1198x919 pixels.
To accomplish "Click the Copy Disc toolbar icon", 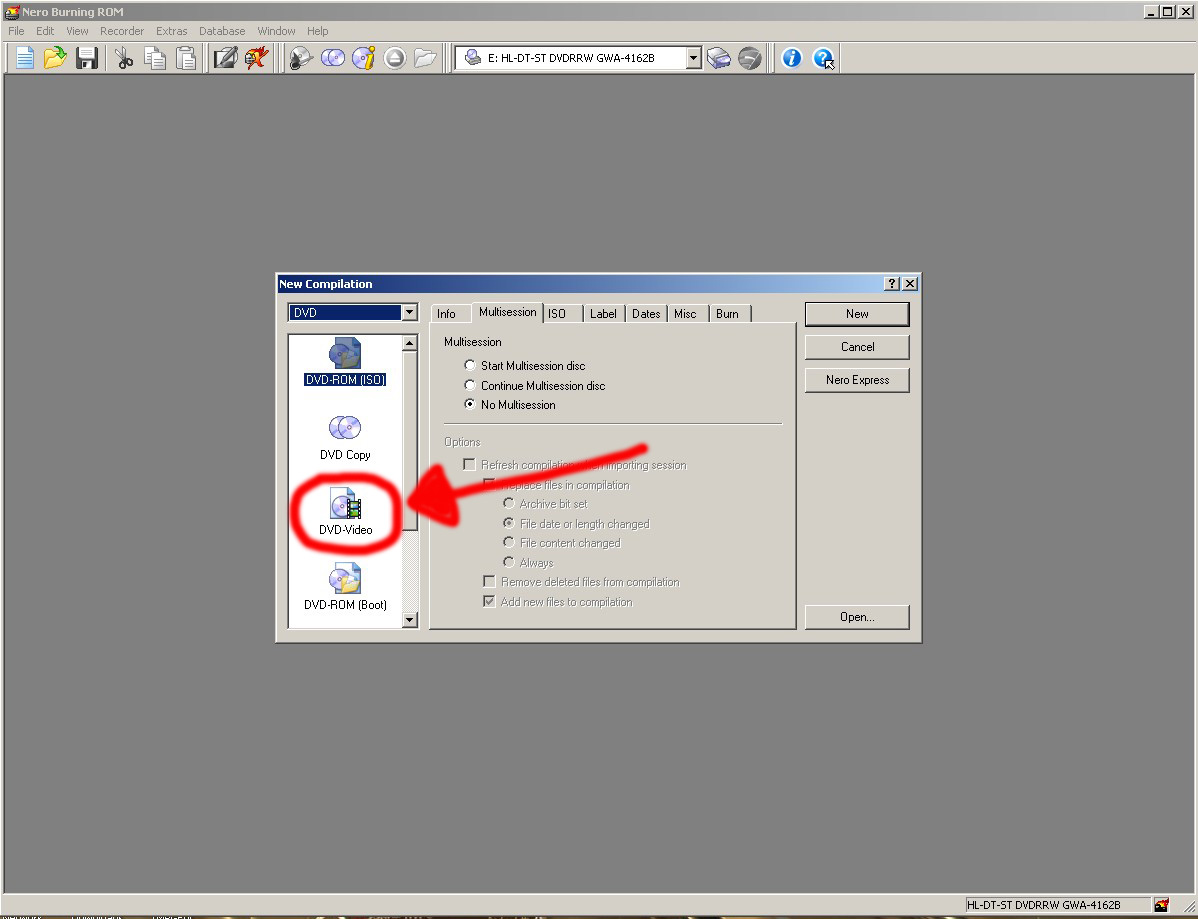I will tap(333, 58).
